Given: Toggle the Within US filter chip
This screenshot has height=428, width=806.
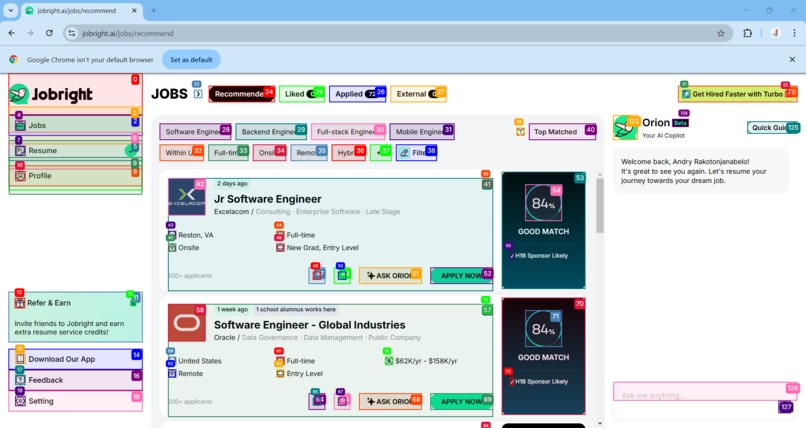Looking at the screenshot, I should [x=181, y=153].
